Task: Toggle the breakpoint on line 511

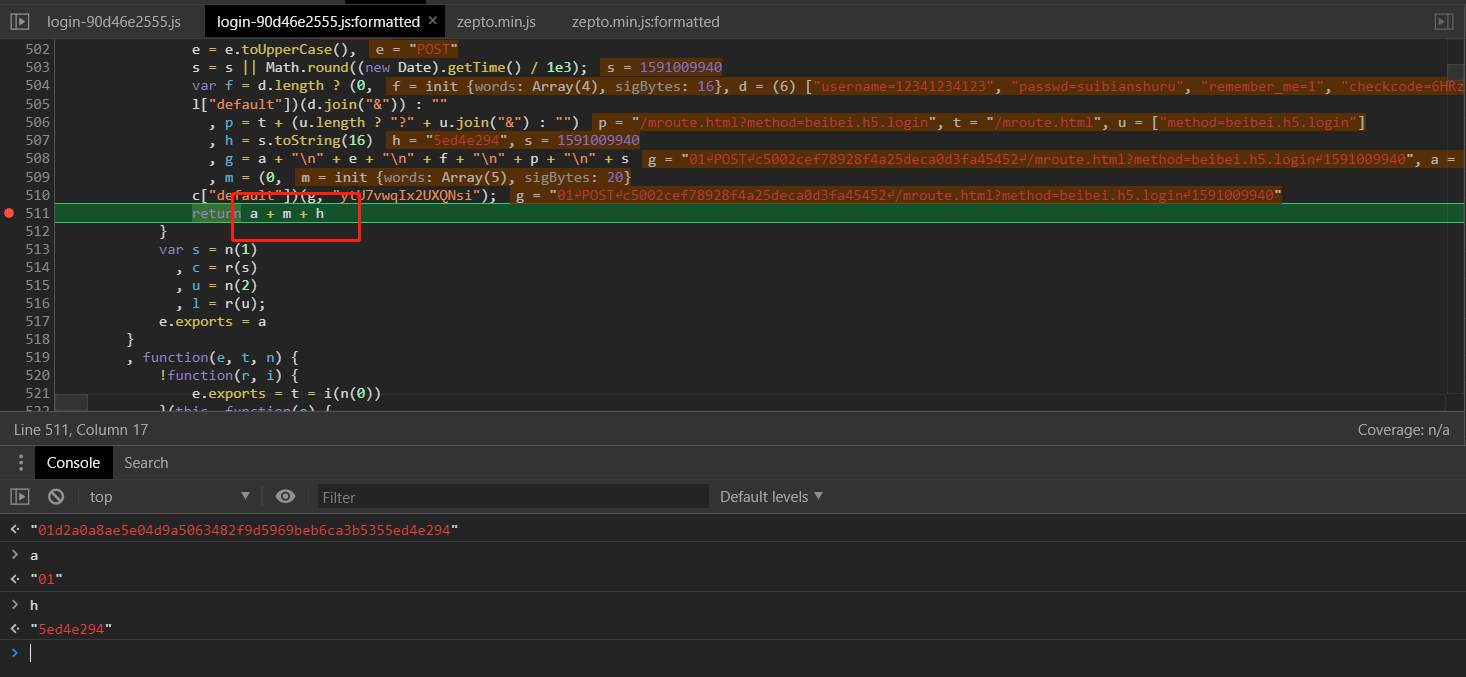Action: click(x=10, y=213)
